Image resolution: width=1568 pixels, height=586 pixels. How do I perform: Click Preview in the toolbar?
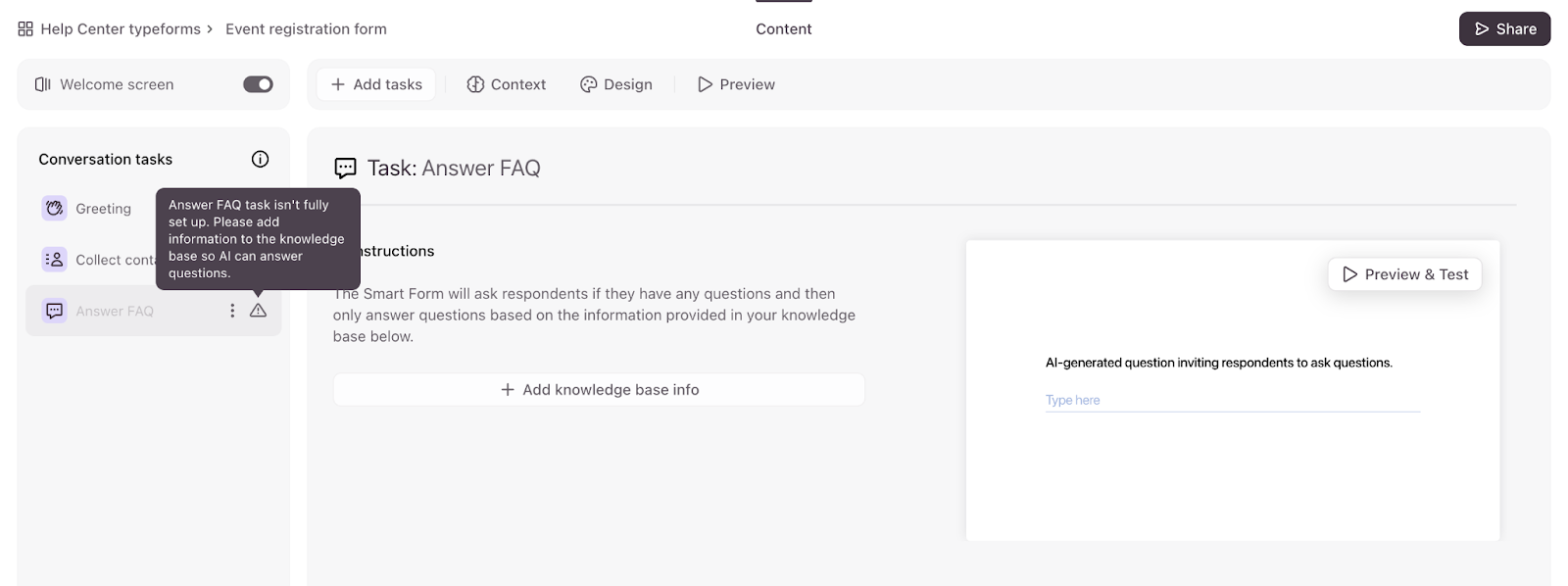coord(736,84)
